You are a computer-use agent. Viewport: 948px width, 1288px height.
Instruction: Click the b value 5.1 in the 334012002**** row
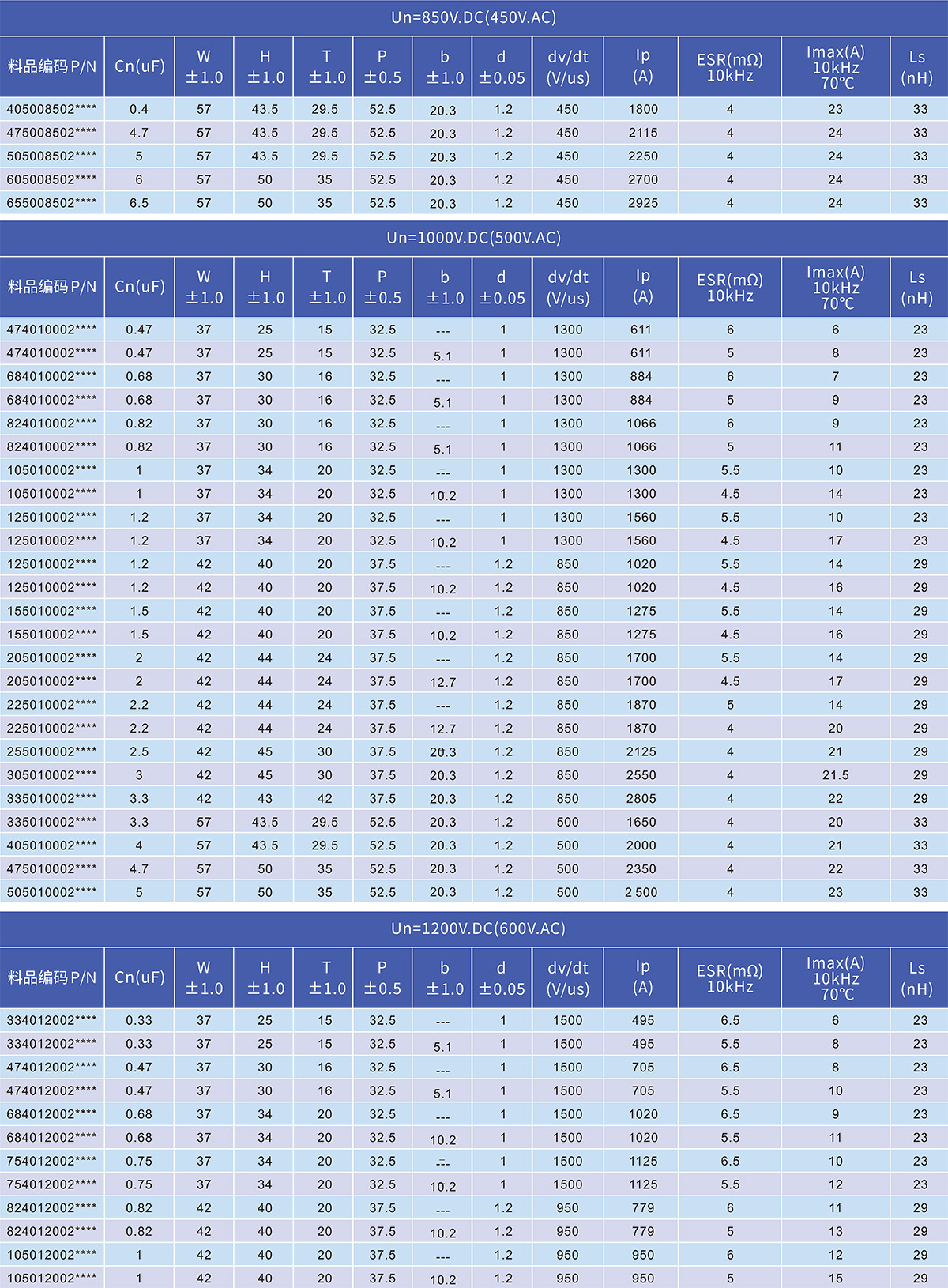click(x=443, y=1047)
